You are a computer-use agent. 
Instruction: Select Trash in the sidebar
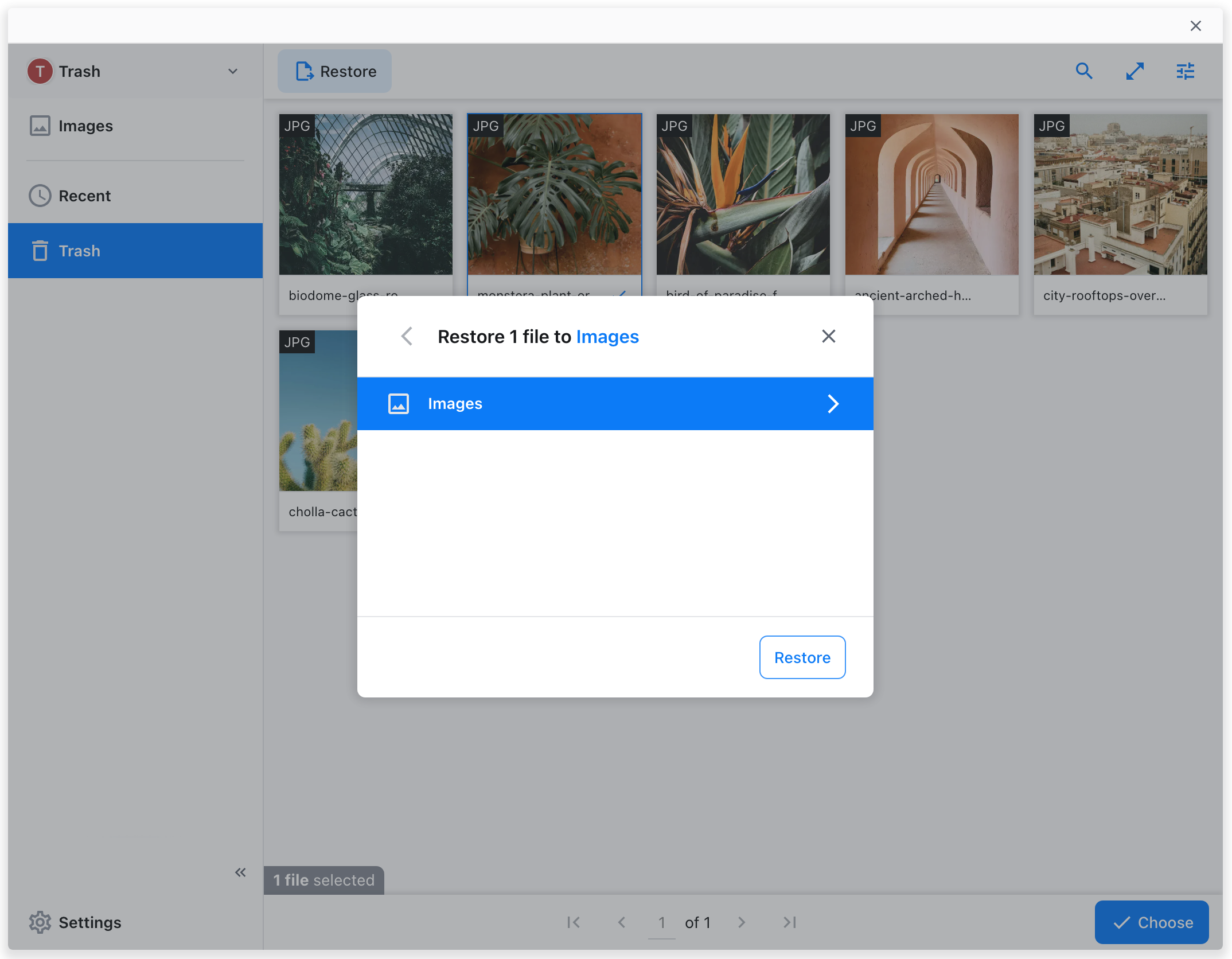(x=80, y=251)
